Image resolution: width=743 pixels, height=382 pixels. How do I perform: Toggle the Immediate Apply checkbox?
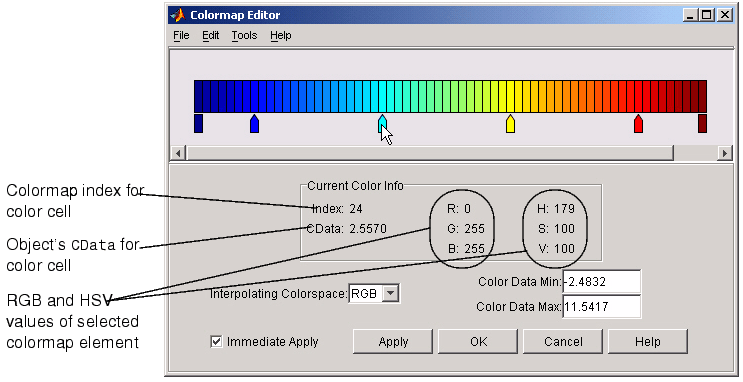pyautogui.click(x=216, y=341)
